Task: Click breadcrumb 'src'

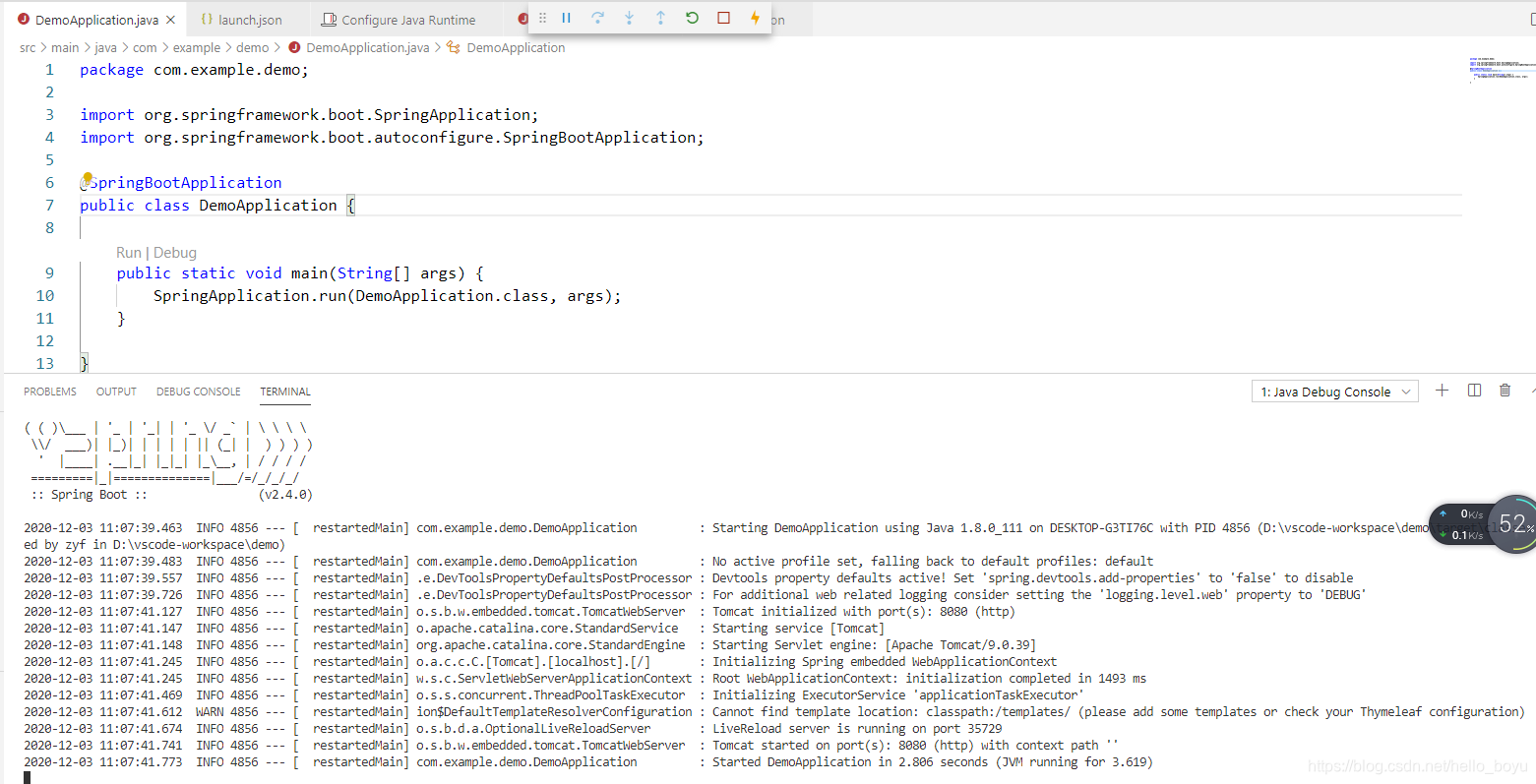Action: 28,47
